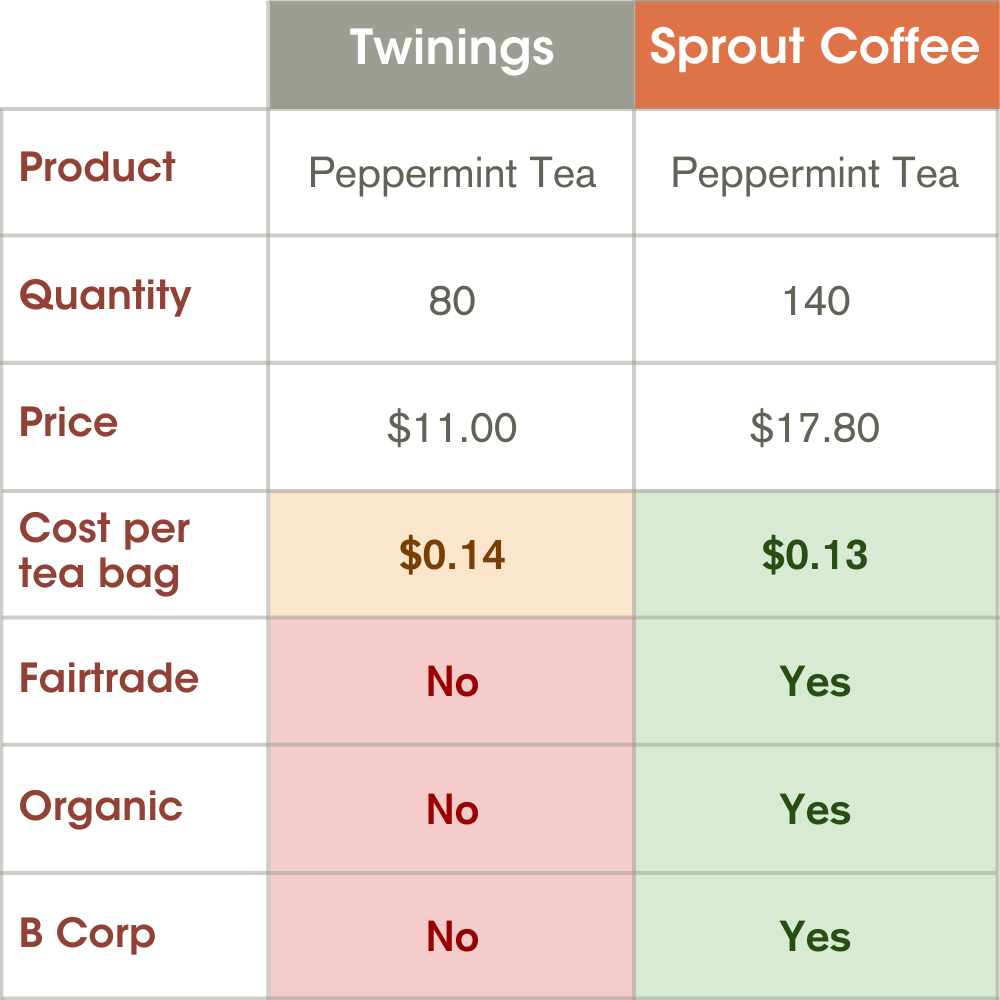The width and height of the screenshot is (1000, 1000).
Task: Click the Price row label
Action: 69,422
